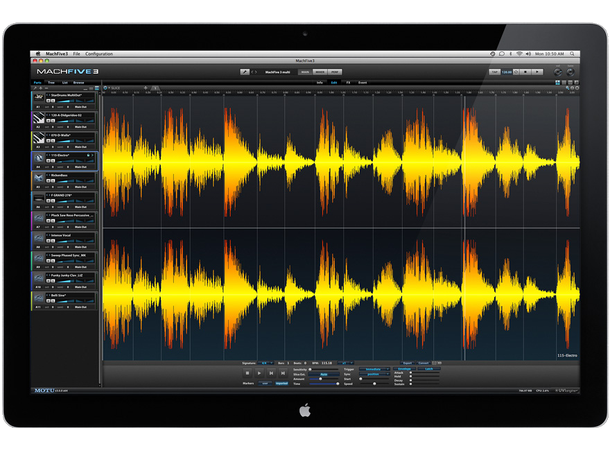610x450 pixels.
Task: Switch to the Event tab
Action: pos(363,82)
